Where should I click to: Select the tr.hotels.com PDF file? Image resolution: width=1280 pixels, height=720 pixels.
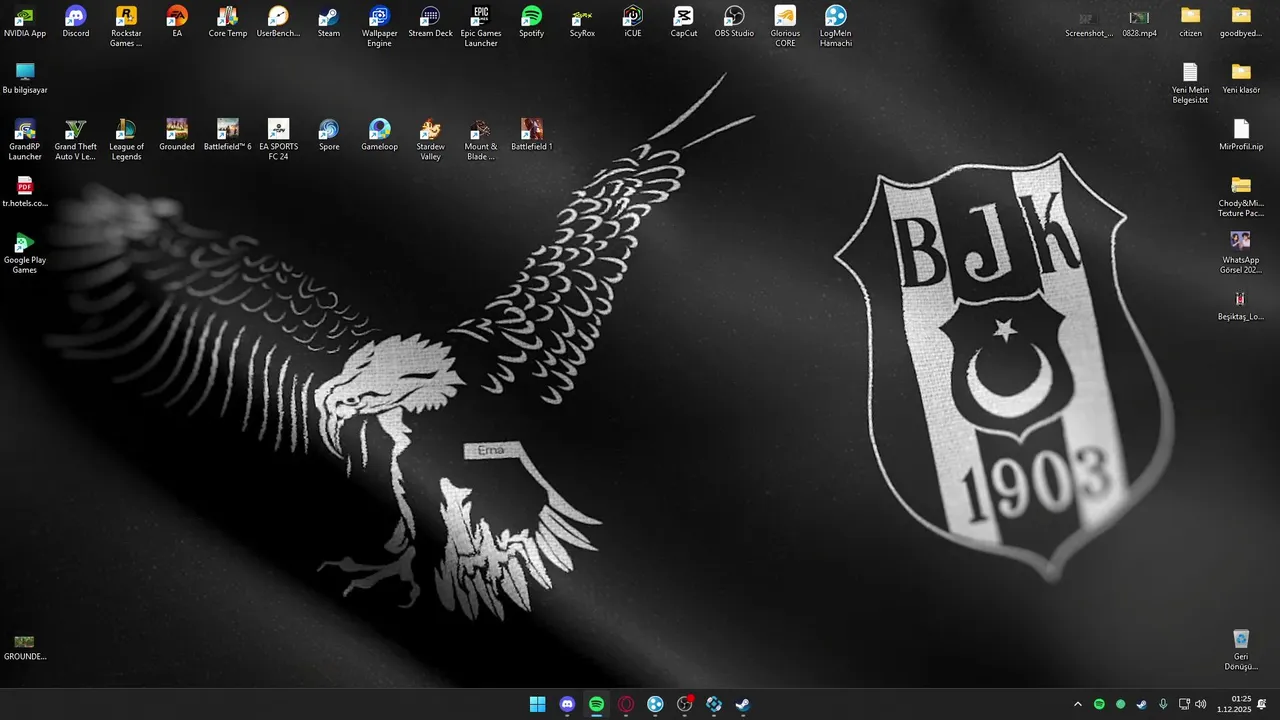tap(25, 192)
